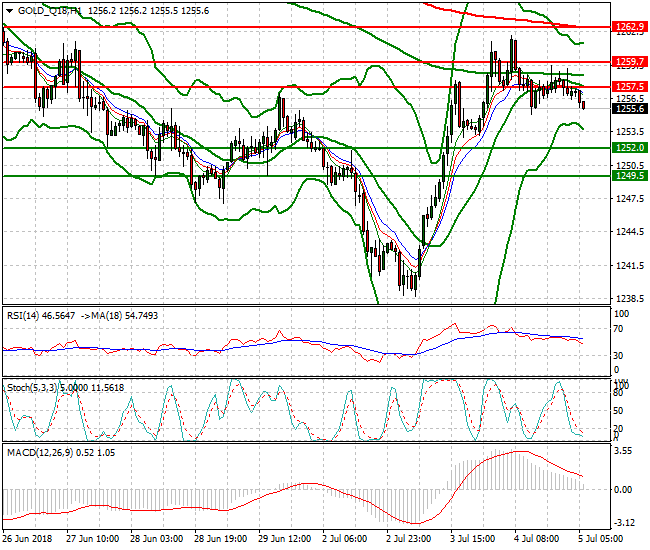The image size is (650, 550).
Task: Select the red 1262.9 price level label
Action: (629, 27)
